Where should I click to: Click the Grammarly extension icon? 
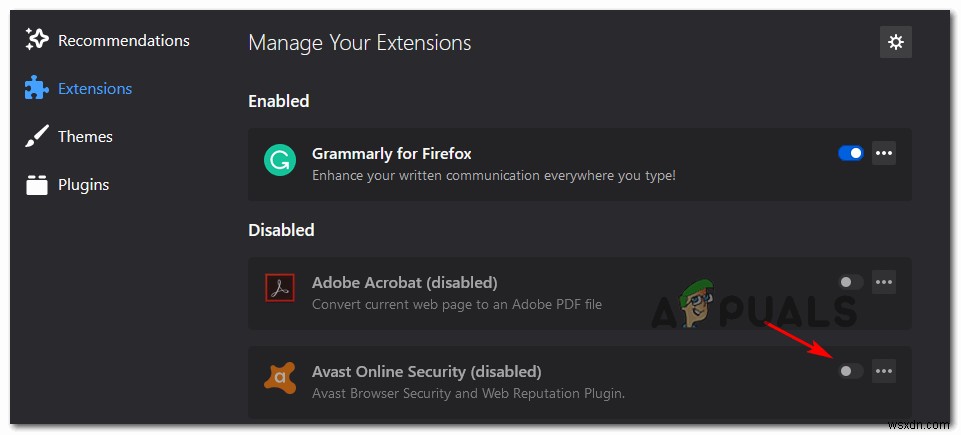[x=278, y=160]
